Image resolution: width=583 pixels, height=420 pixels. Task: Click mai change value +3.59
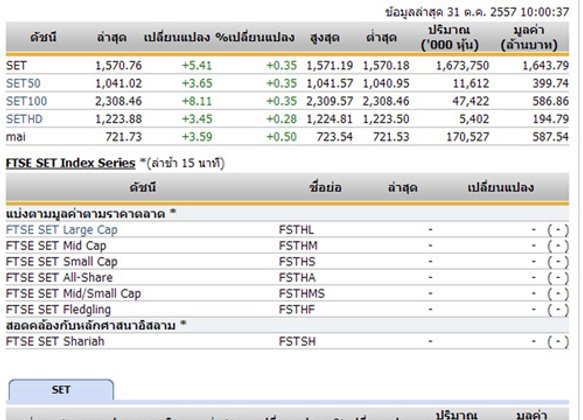(x=197, y=137)
